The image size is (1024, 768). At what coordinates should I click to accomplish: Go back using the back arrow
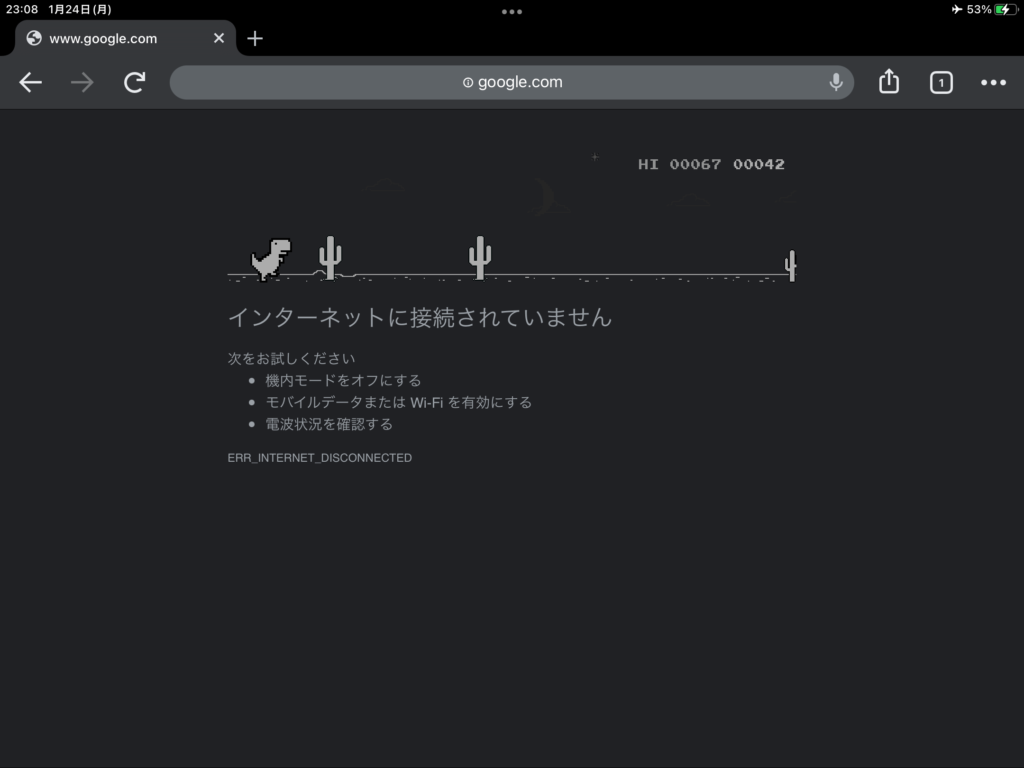[31, 83]
